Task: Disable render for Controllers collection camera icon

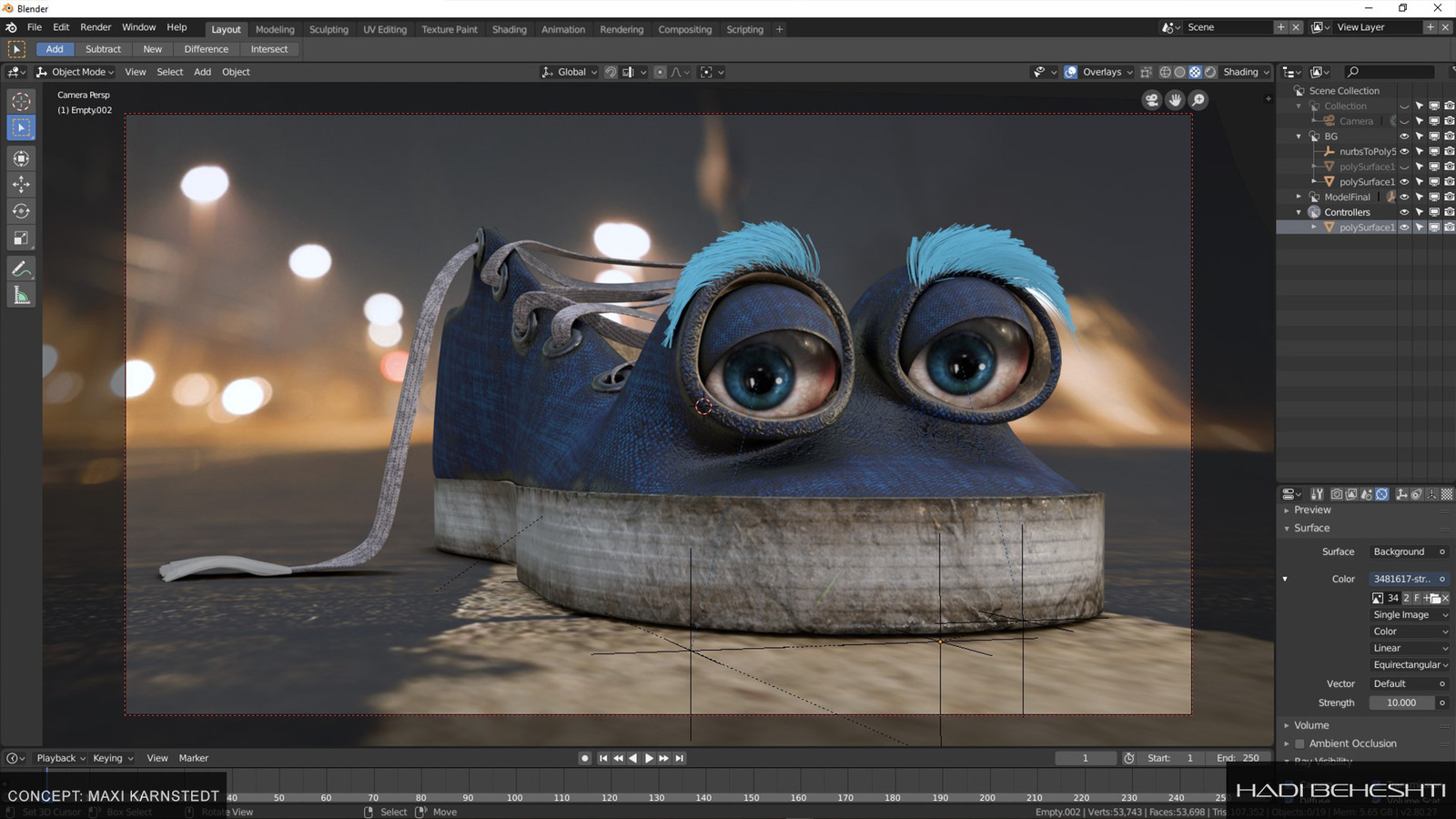Action: click(x=1449, y=212)
